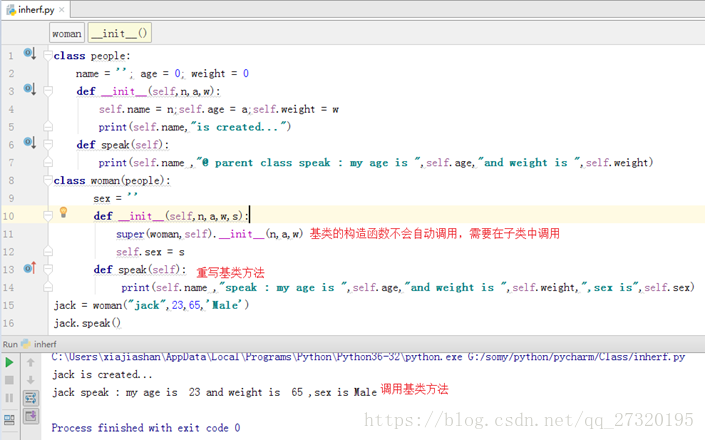The height and width of the screenshot is (440, 705).
Task: Click the Rerun green play button
Action: click(9, 363)
